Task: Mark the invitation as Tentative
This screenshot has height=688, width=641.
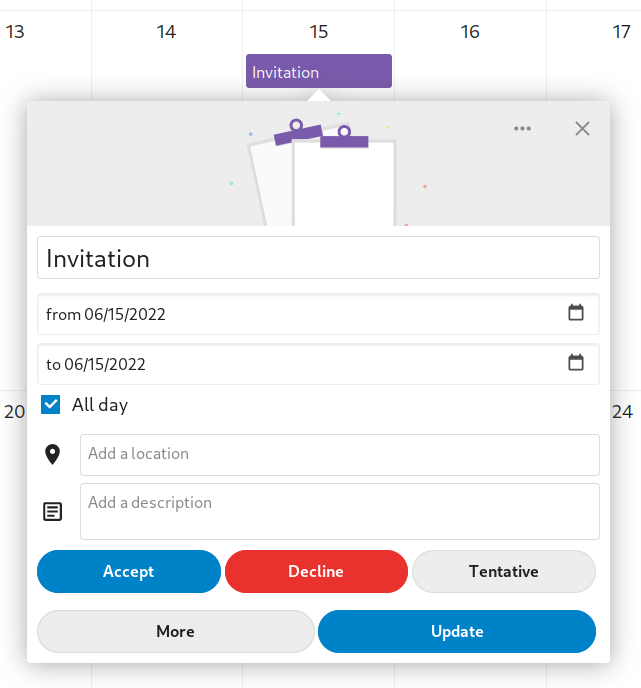Action: coord(504,572)
